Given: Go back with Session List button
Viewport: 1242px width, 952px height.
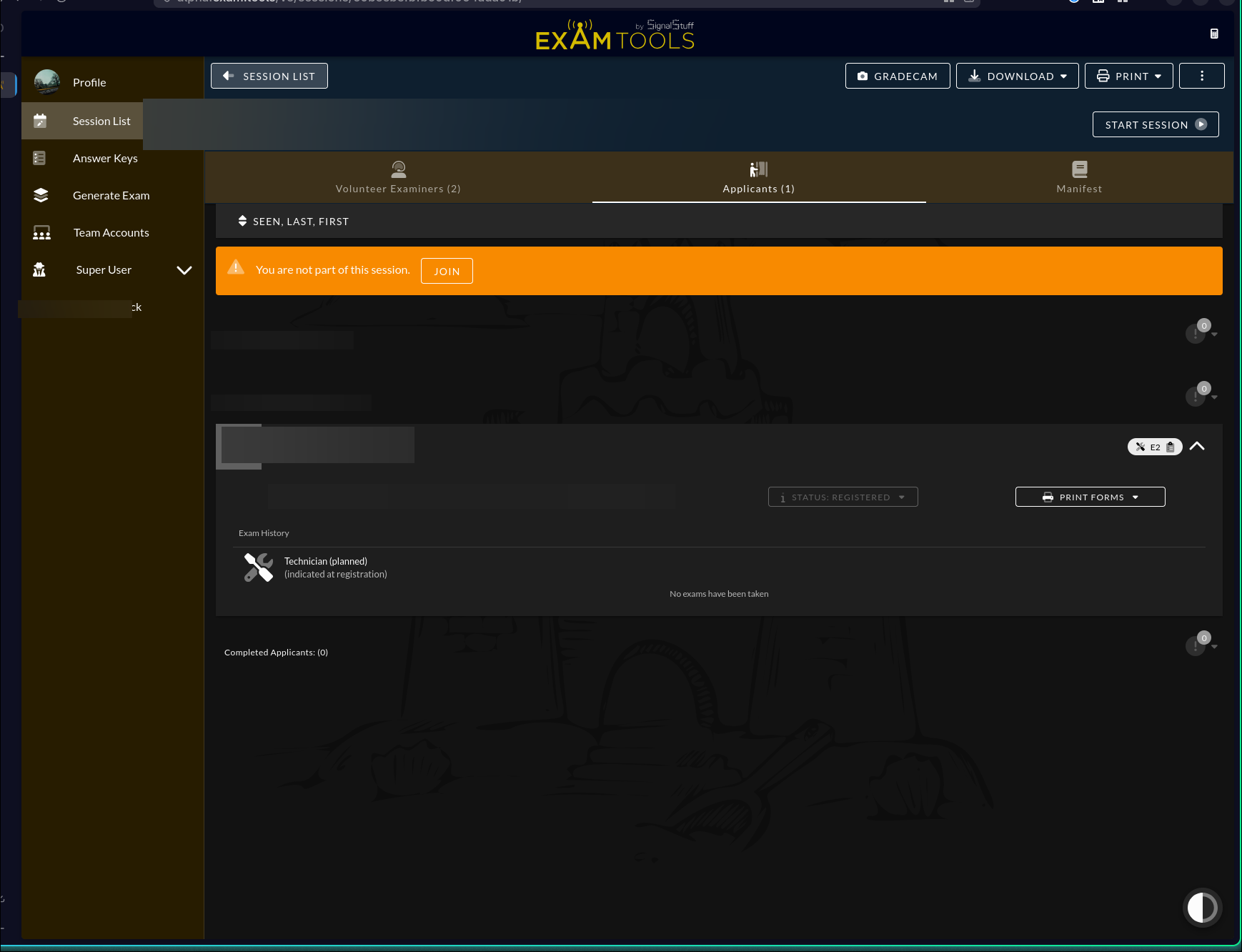Looking at the screenshot, I should click(269, 76).
